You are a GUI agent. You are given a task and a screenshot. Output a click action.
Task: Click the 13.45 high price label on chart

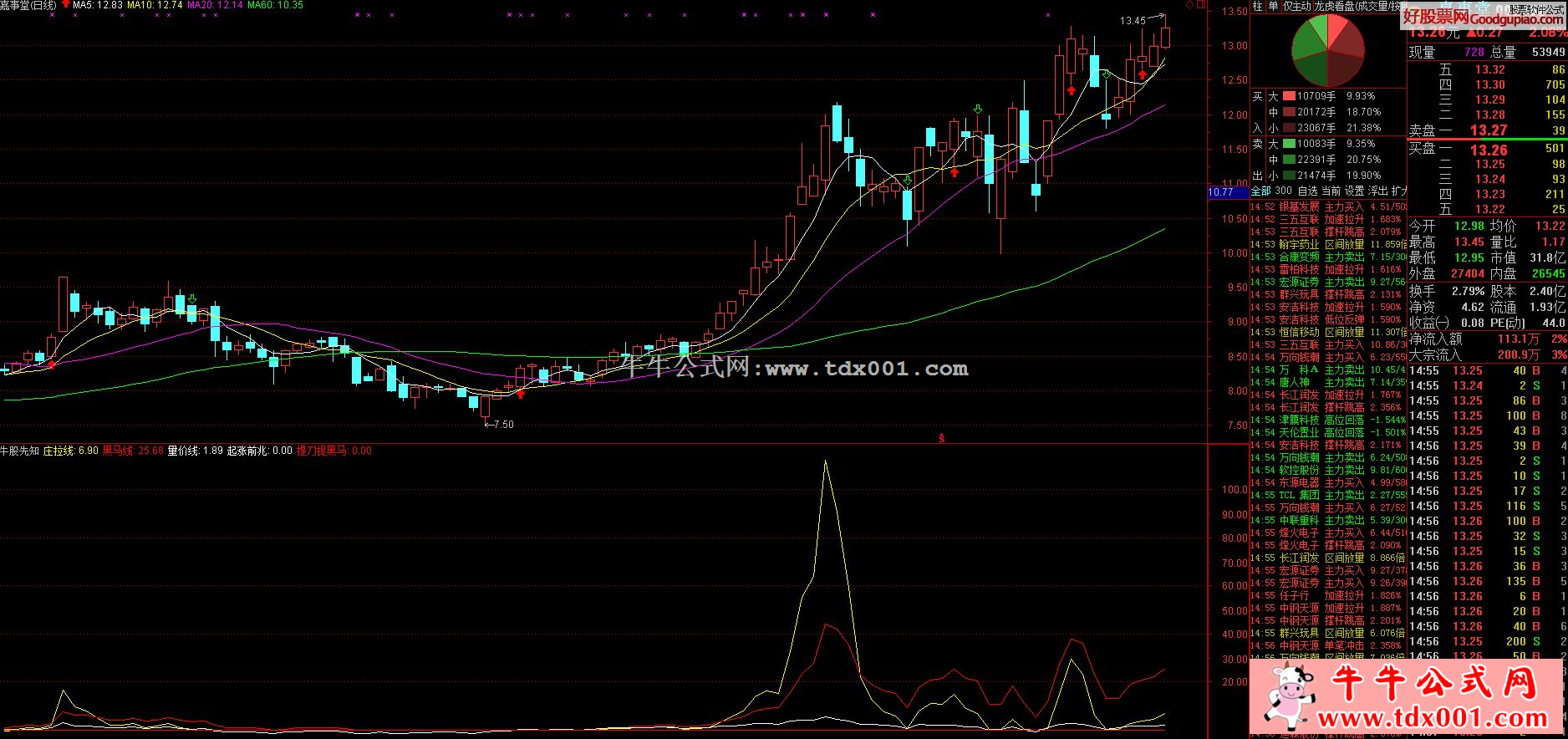tap(1133, 21)
